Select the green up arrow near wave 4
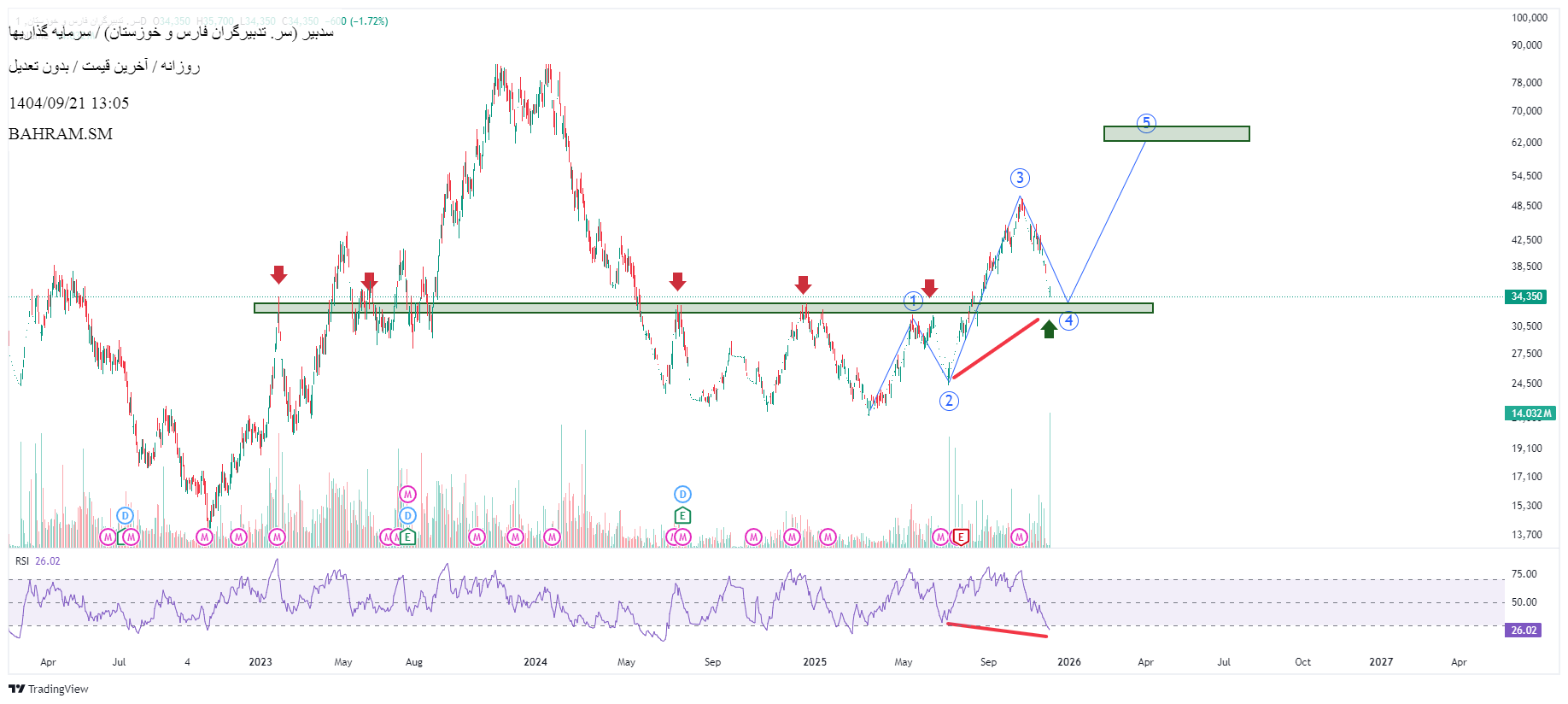This screenshot has width=1568, height=704. click(1049, 328)
